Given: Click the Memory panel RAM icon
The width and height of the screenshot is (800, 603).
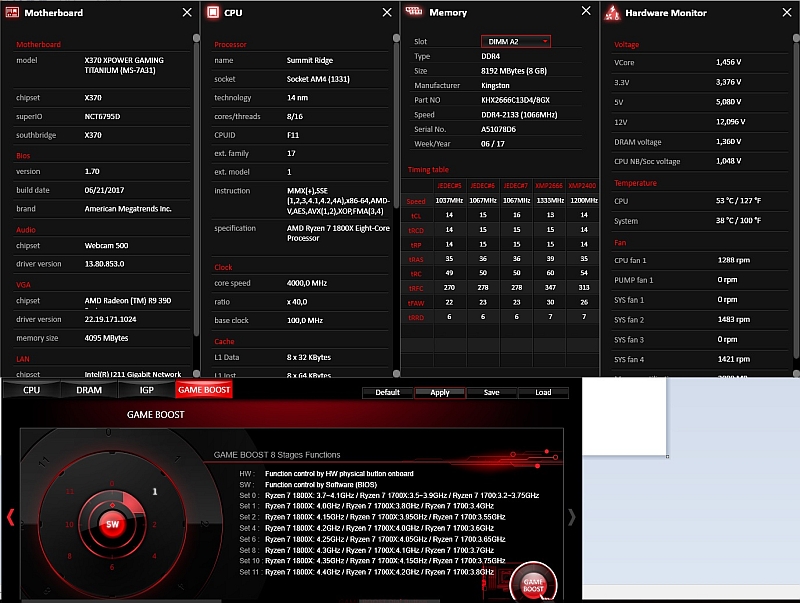Looking at the screenshot, I should 414,11.
